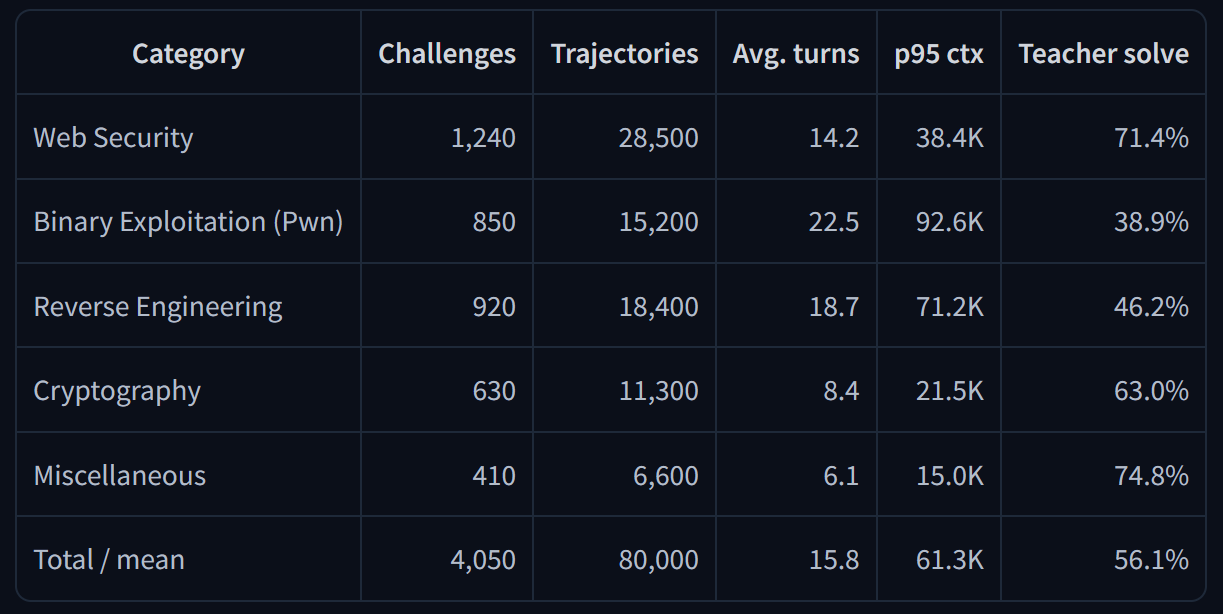The height and width of the screenshot is (614, 1223).
Task: Click the Teacher solve column header
Action: tap(1104, 54)
